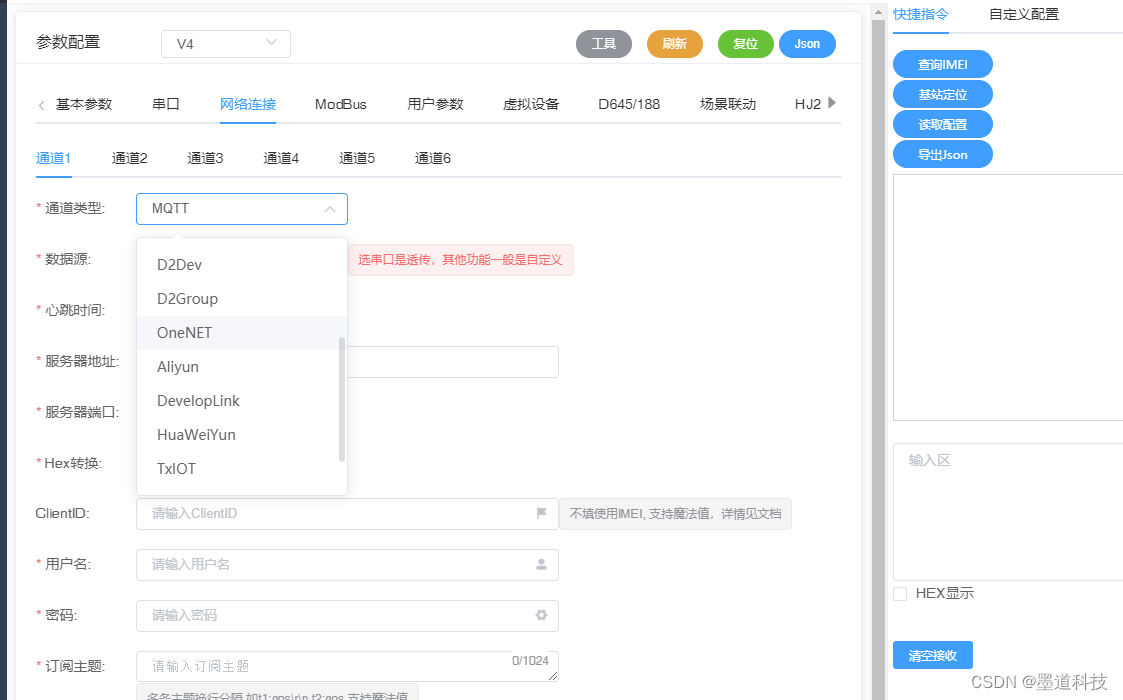Switch to the ModBus tab
Viewport: 1123px width, 700px height.
coord(343,103)
